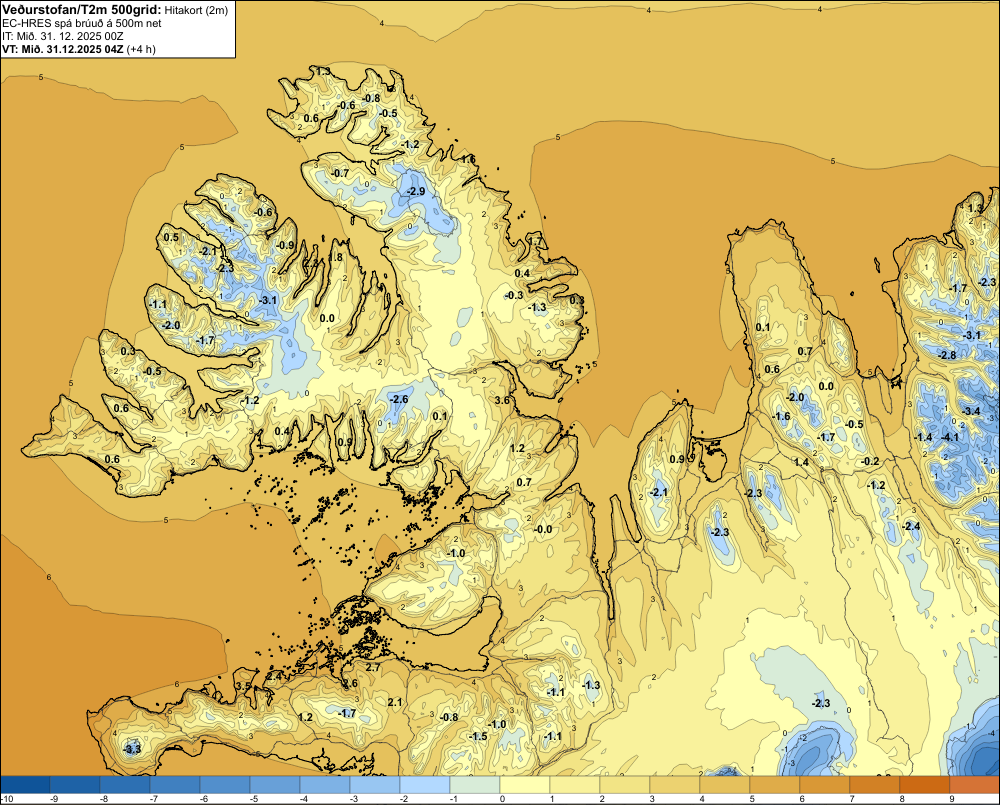Select legend swatch between -4 and -3
The image size is (1000, 805).
[x=325, y=784]
